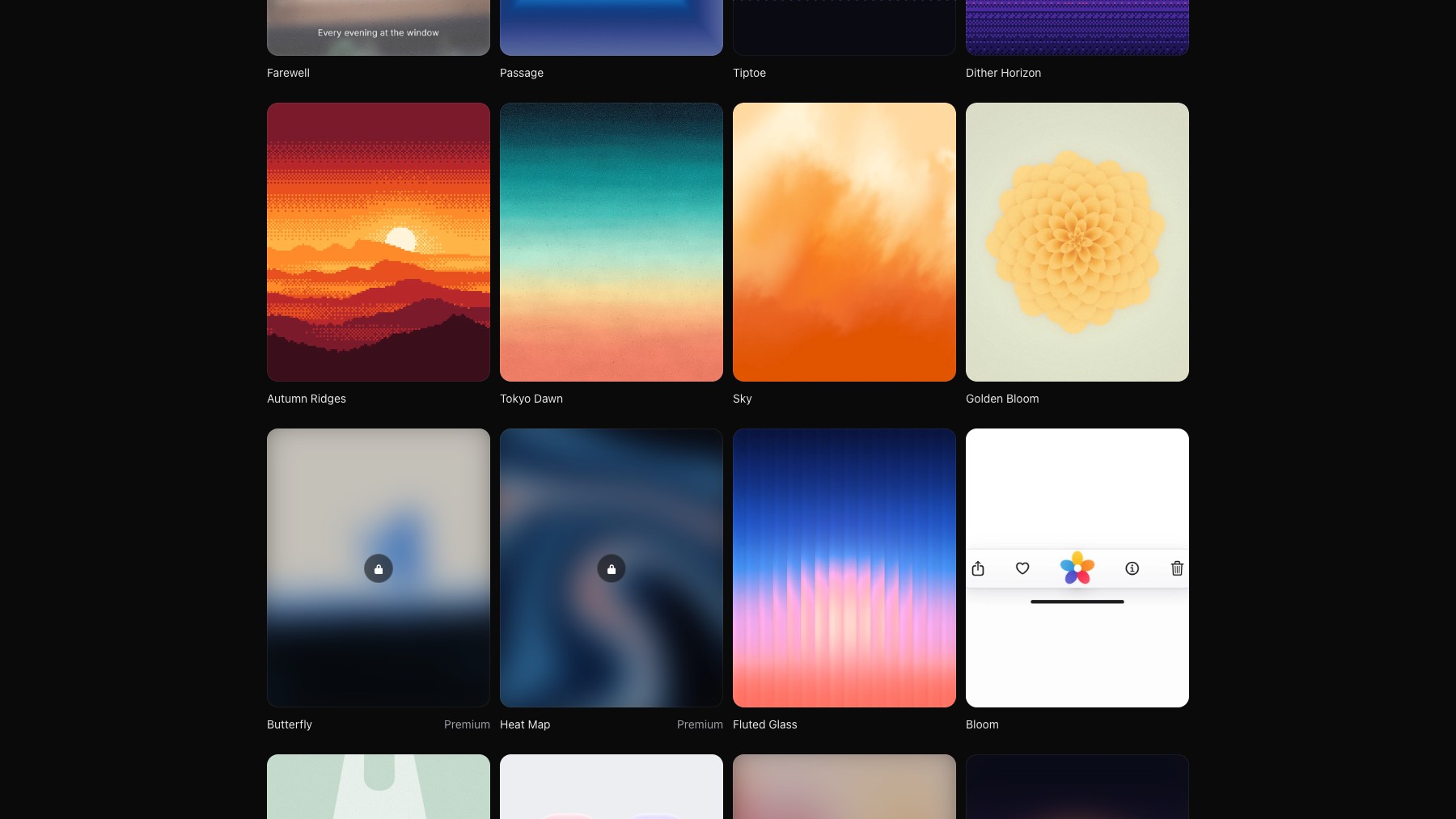Click the heart icon in Bloom card
This screenshot has height=819, width=1456.
coord(1022,568)
